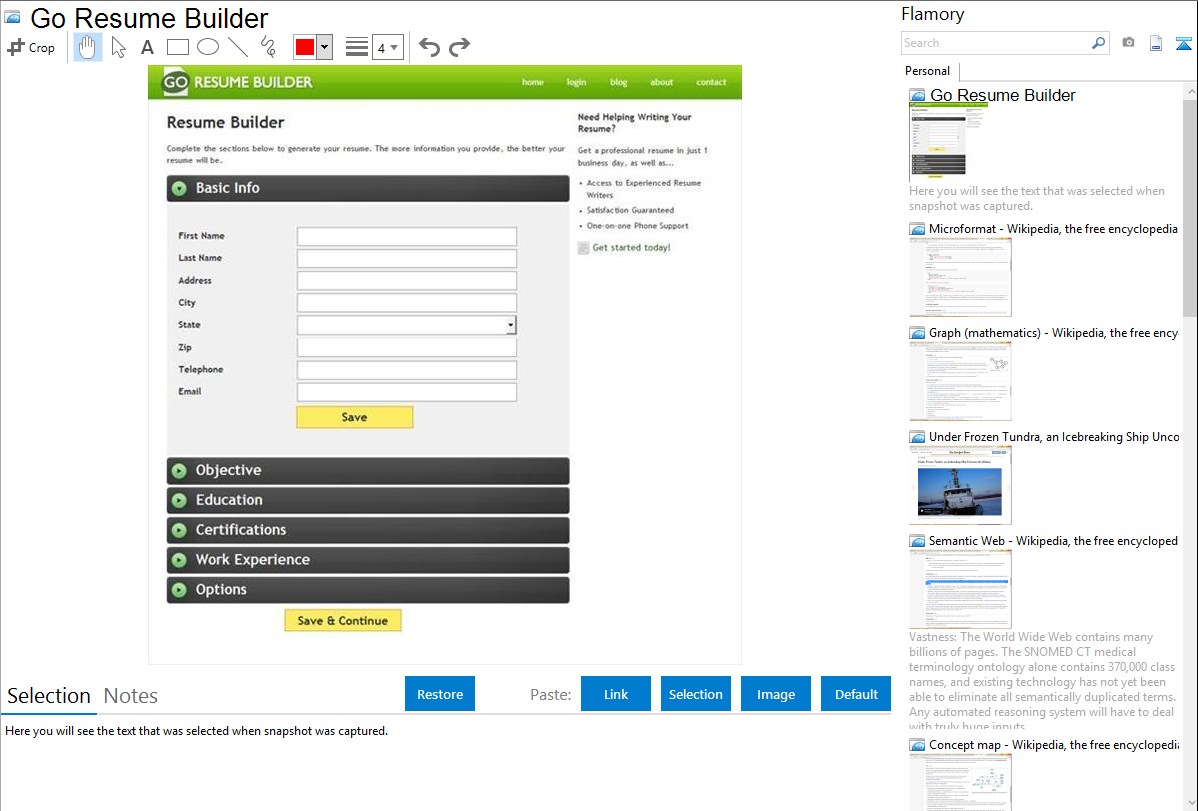Select the Under Frozen Tundra snapshot title
Screen dimensions: 1198x811
pos(1054,436)
